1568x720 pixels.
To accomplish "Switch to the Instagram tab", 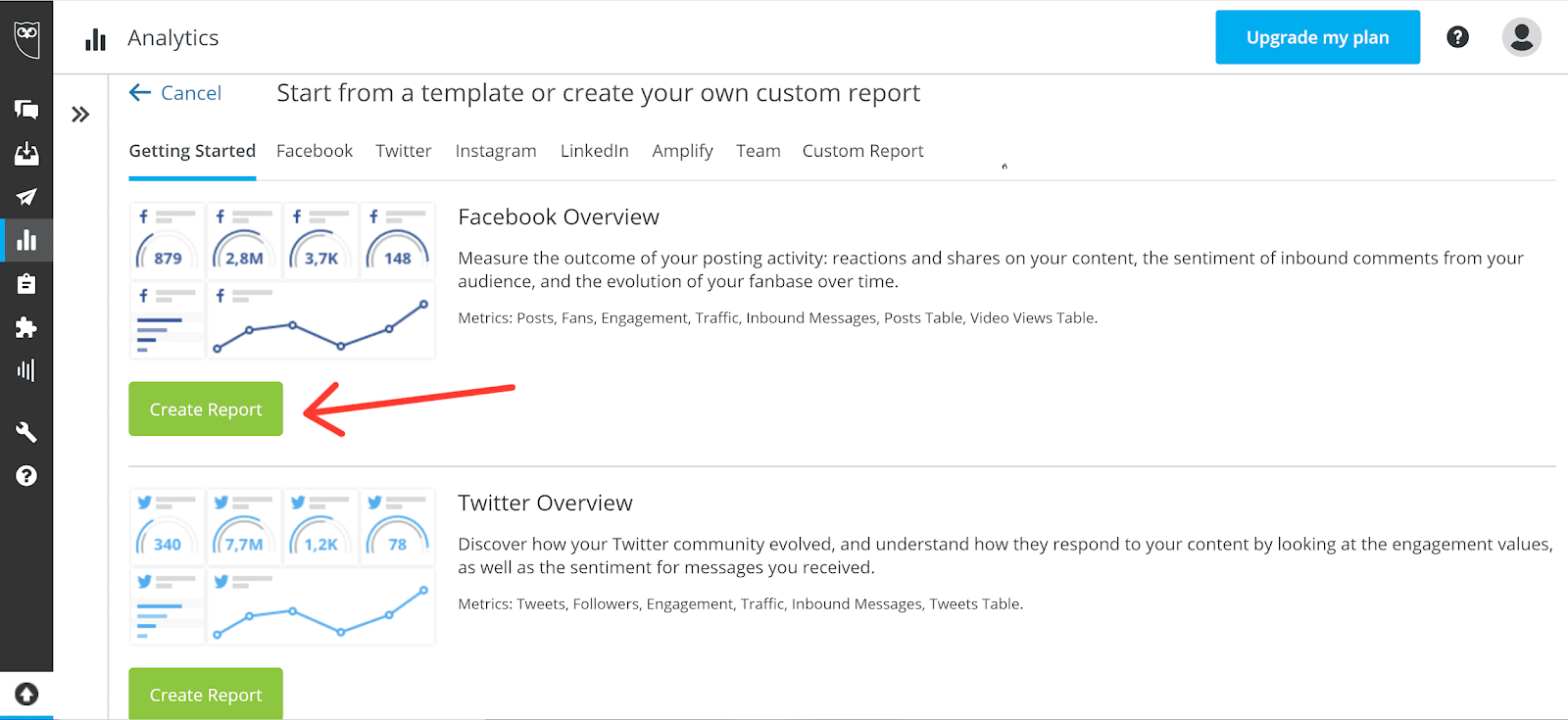I will [x=495, y=151].
